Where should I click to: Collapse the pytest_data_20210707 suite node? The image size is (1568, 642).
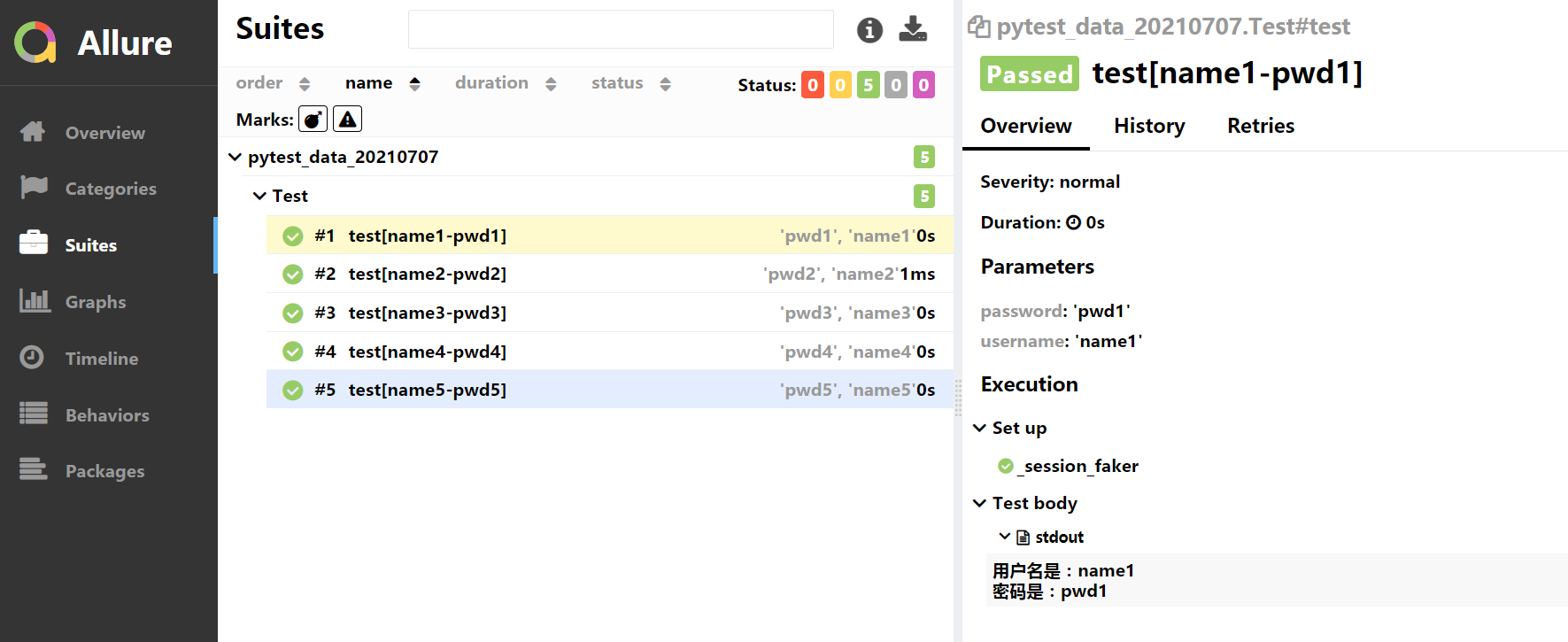pyautogui.click(x=235, y=157)
